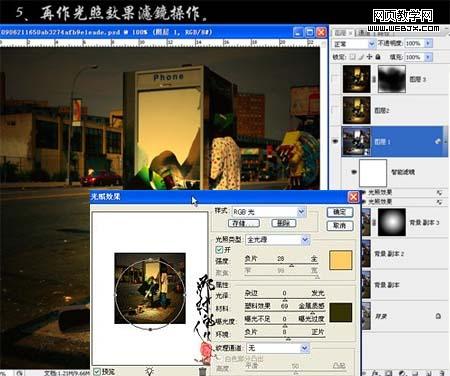This screenshot has height=376, width=450.
Task: Click the yellow light color swatch
Action: point(341,260)
